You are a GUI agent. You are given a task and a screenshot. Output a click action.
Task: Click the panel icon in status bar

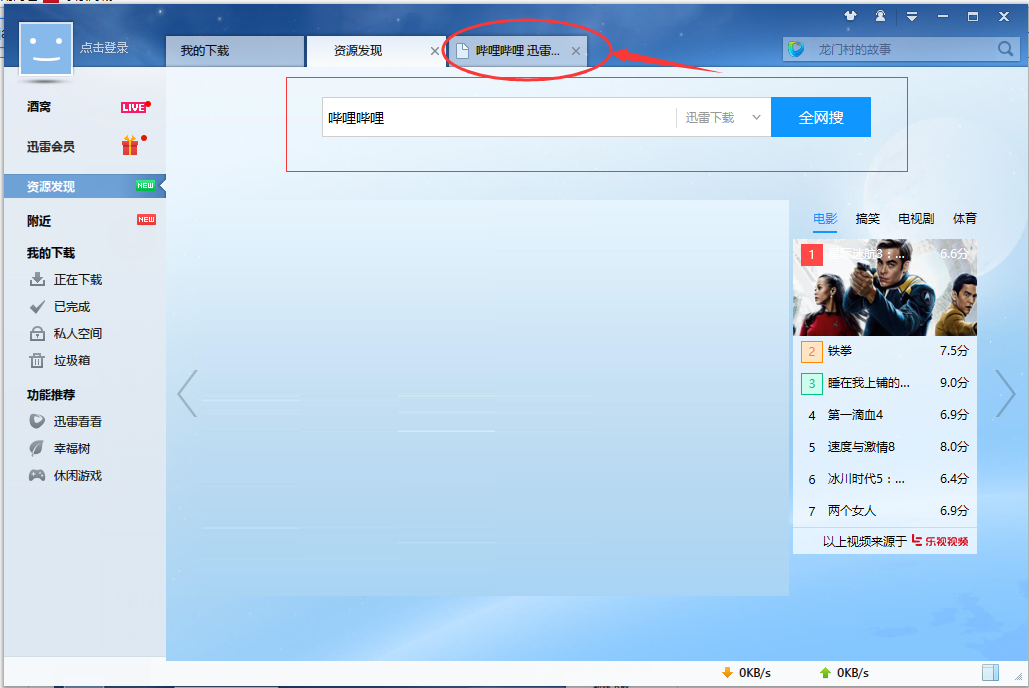click(990, 672)
